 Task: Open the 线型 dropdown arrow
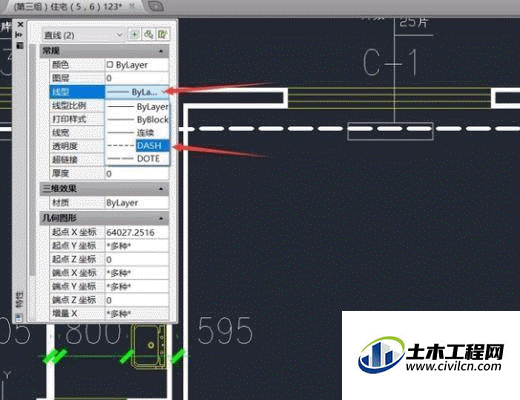tap(164, 92)
